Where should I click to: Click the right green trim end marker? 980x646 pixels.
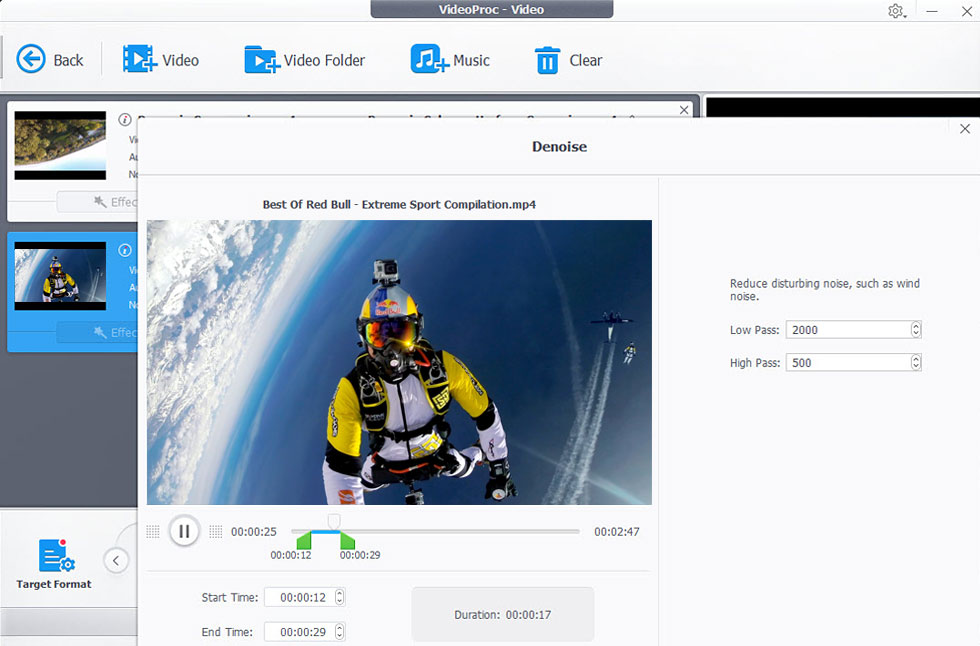(x=347, y=541)
